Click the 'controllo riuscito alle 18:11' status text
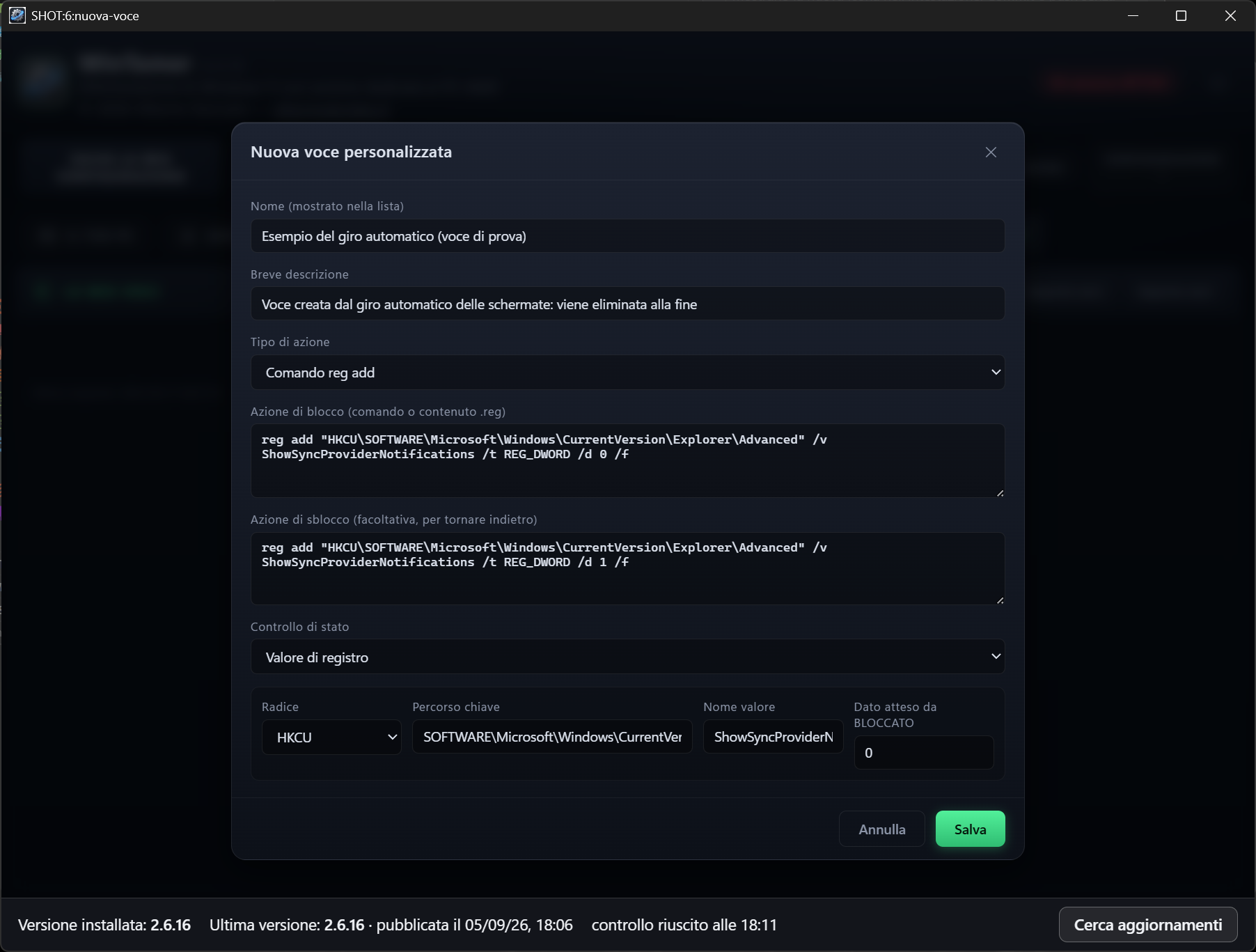This screenshot has width=1256, height=952. click(x=684, y=925)
